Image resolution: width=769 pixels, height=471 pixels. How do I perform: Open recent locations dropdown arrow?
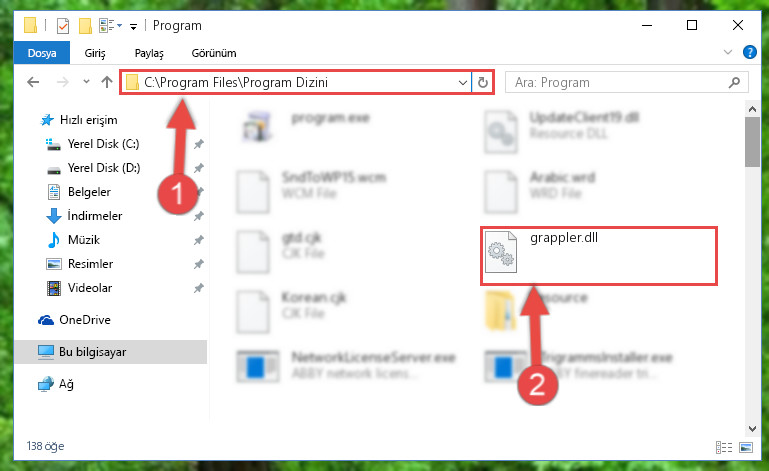pyautogui.click(x=86, y=82)
